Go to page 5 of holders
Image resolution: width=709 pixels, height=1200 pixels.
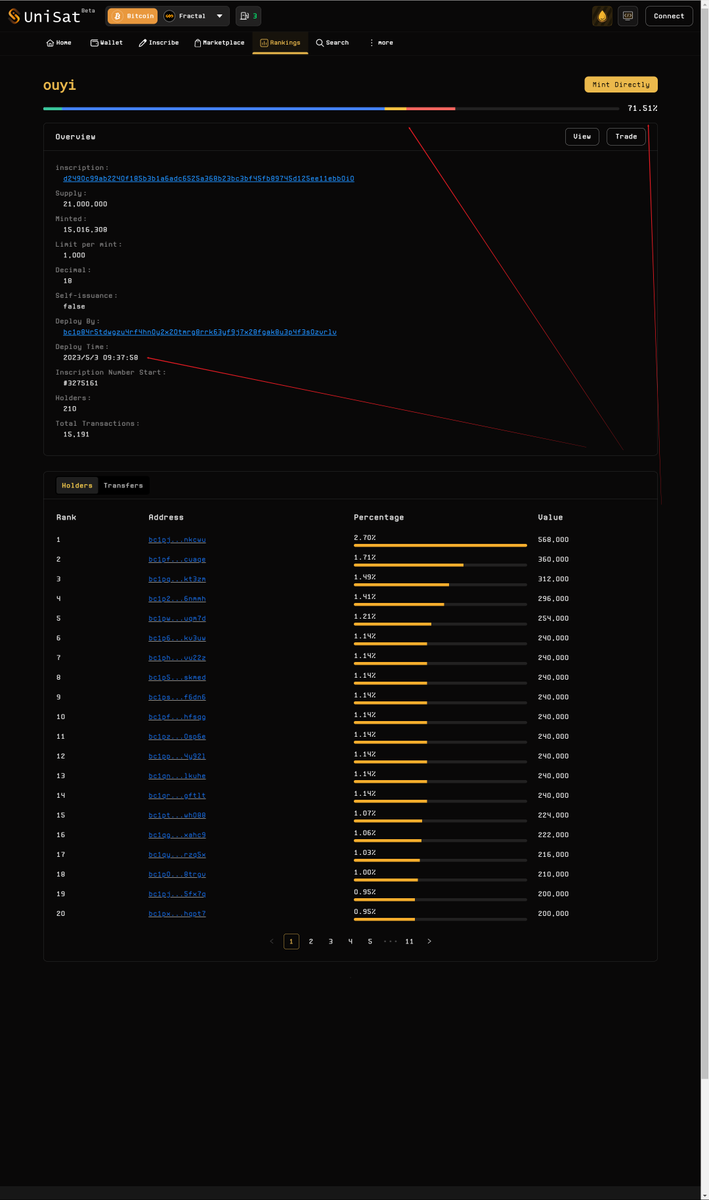click(x=370, y=941)
